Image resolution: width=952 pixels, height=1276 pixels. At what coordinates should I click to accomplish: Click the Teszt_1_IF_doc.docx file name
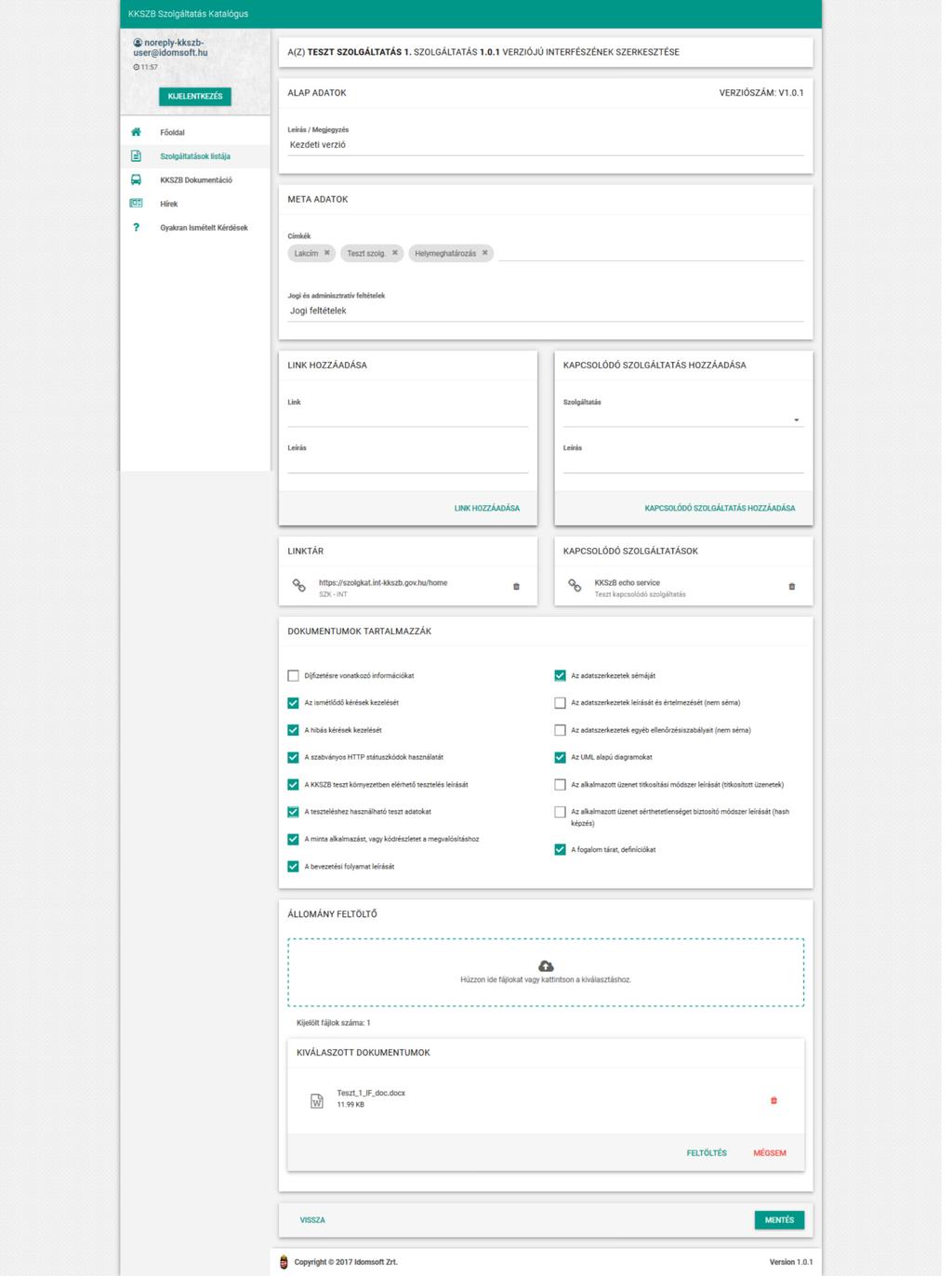point(371,1094)
